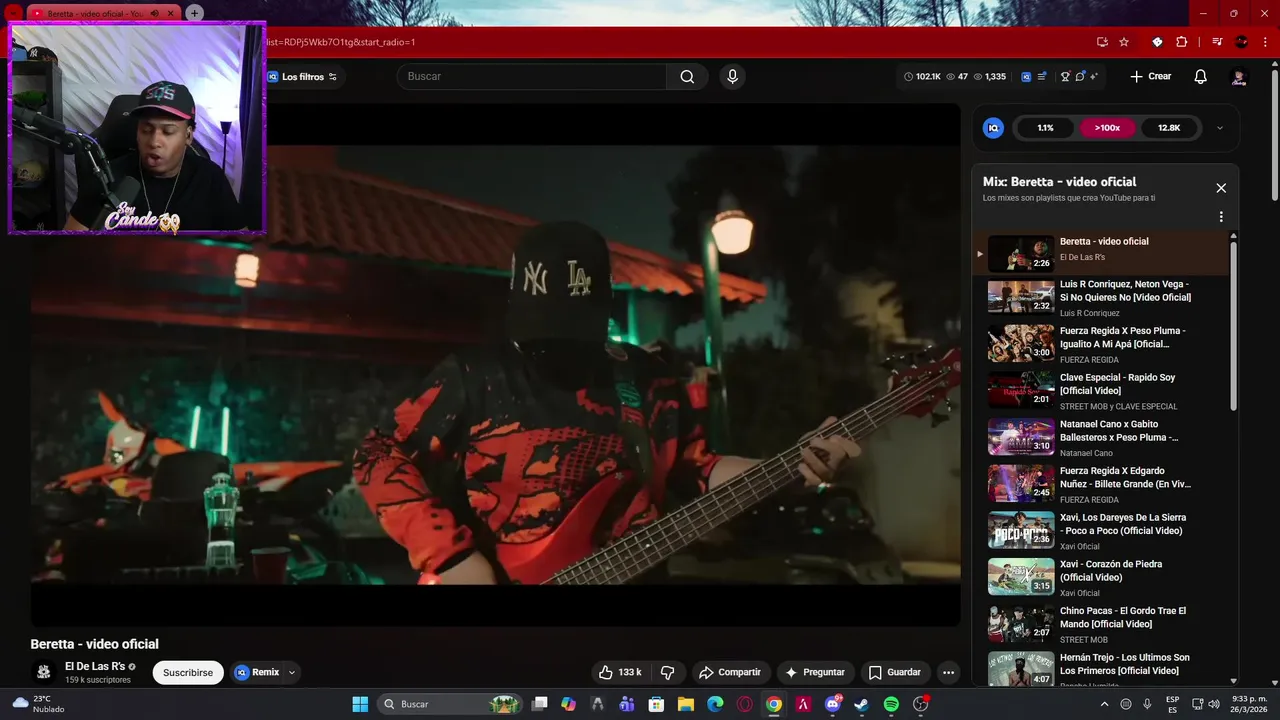Viewport: 1280px width, 720px height.
Task: Open a new browser tab
Action: 194,13
